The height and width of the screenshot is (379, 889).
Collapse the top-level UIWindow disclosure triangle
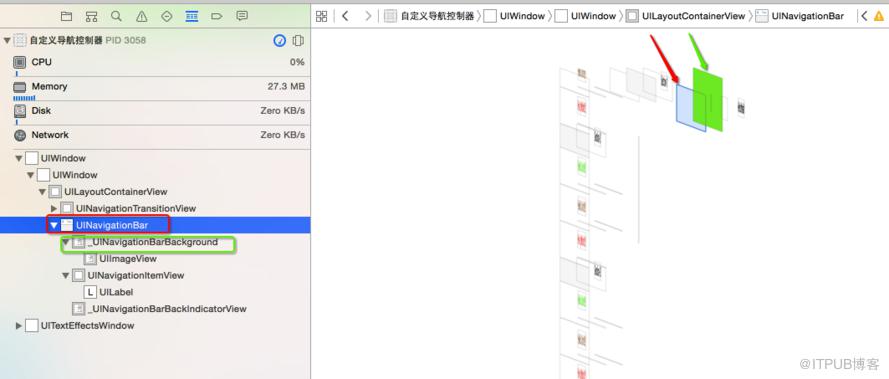coord(19,158)
